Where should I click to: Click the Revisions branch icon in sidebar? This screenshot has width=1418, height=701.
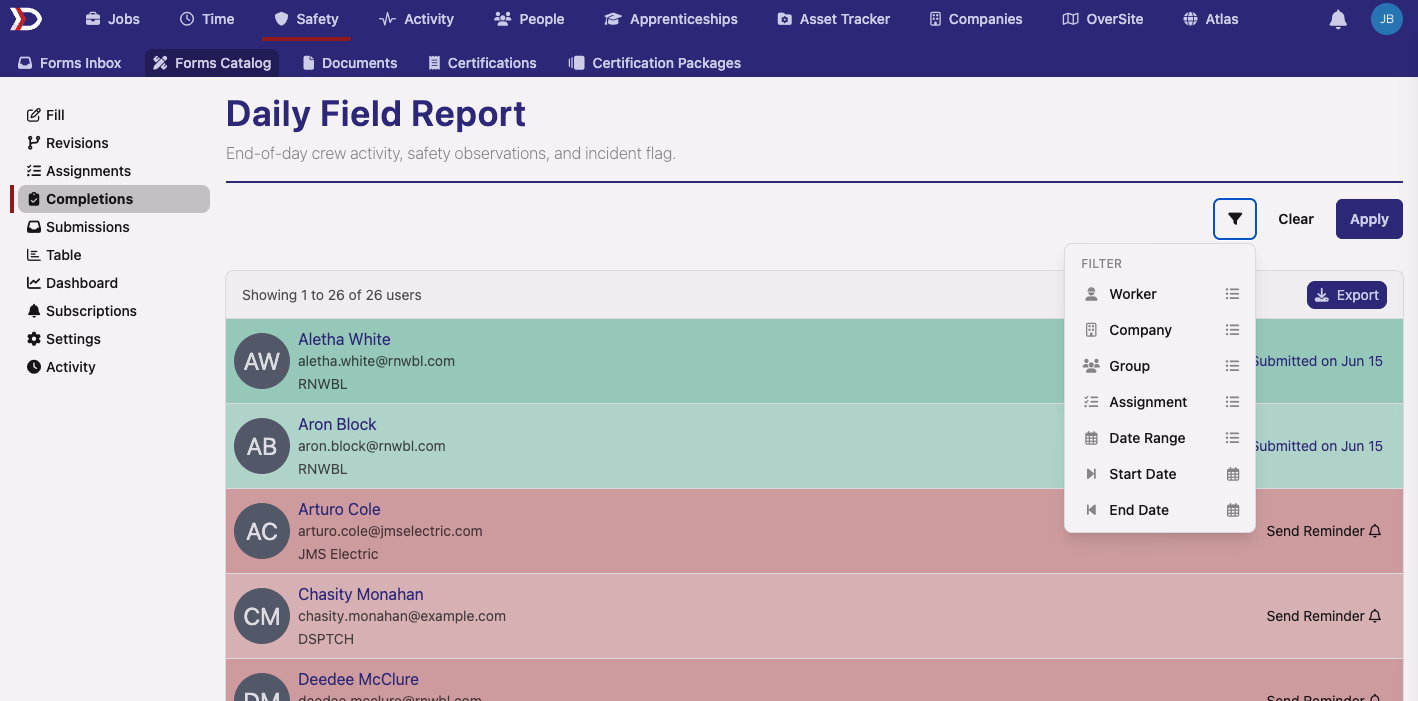tap(34, 143)
